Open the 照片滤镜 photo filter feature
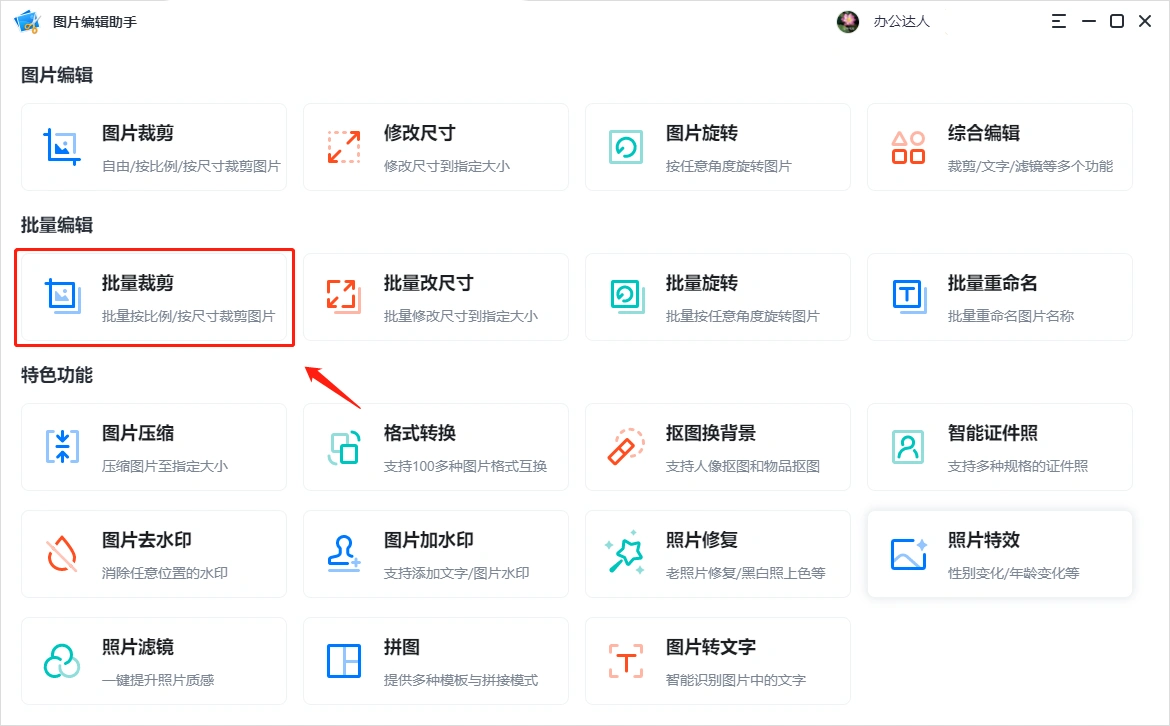Viewport: 1170px width, 726px height. (153, 661)
